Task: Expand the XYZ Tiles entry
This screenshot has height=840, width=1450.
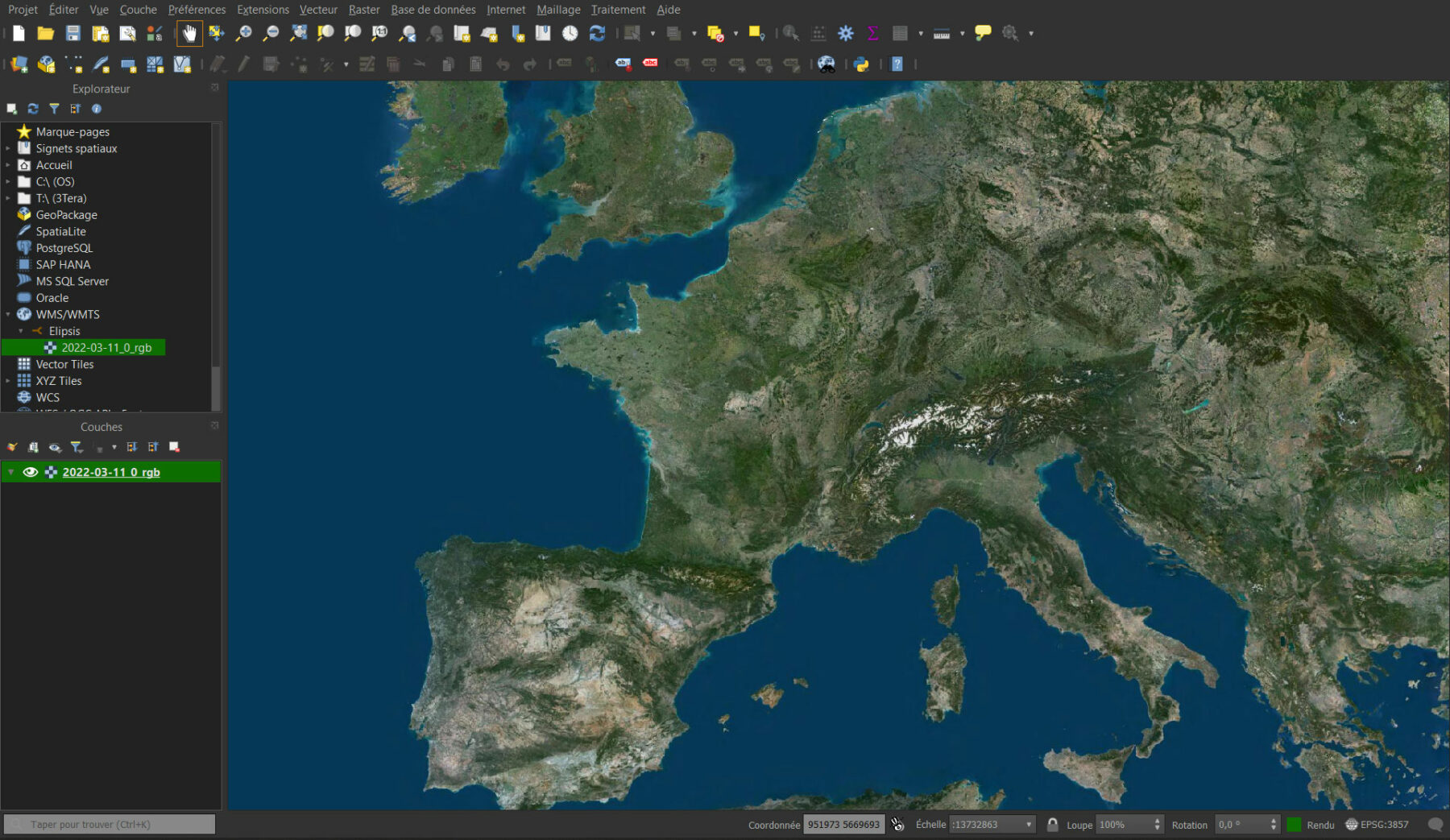Action: click(x=7, y=380)
